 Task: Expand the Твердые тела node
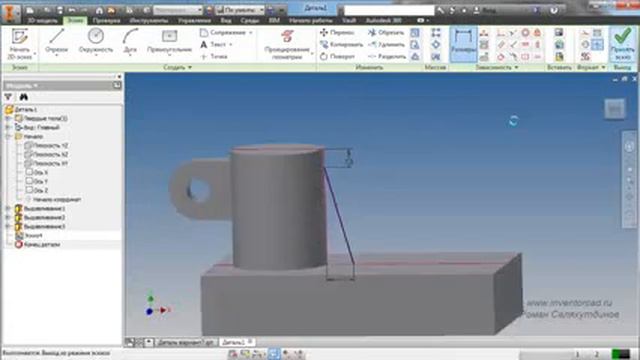pos(8,118)
